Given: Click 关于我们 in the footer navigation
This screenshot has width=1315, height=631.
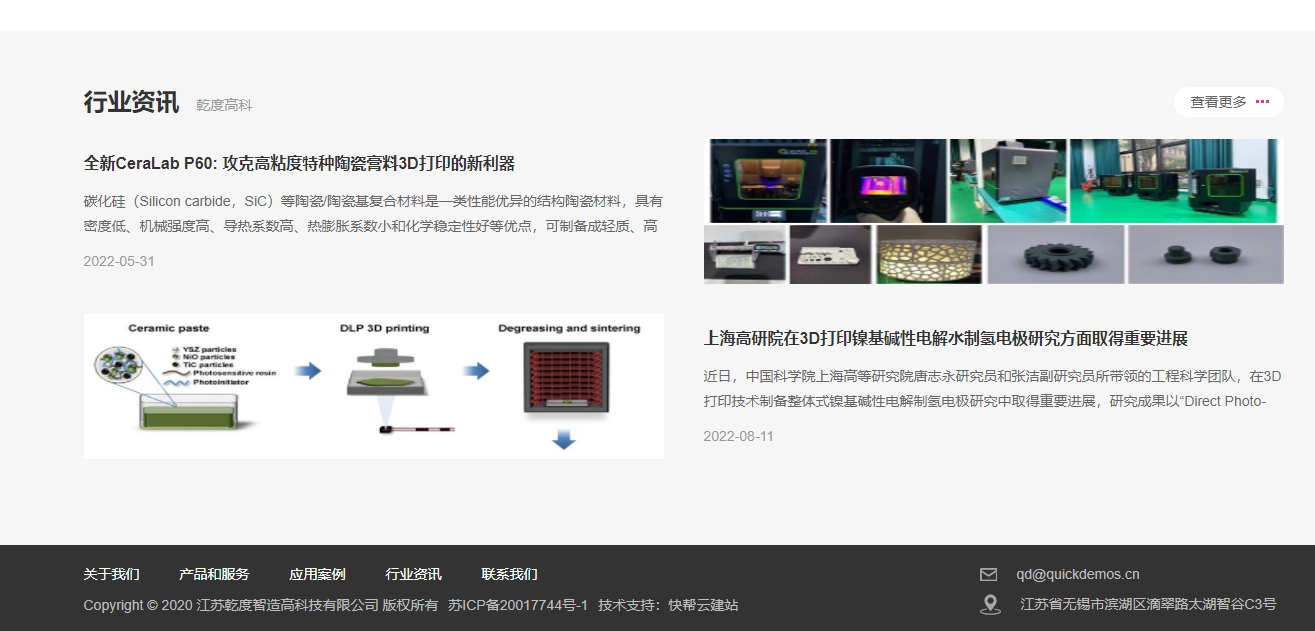Looking at the screenshot, I should coord(111,574).
